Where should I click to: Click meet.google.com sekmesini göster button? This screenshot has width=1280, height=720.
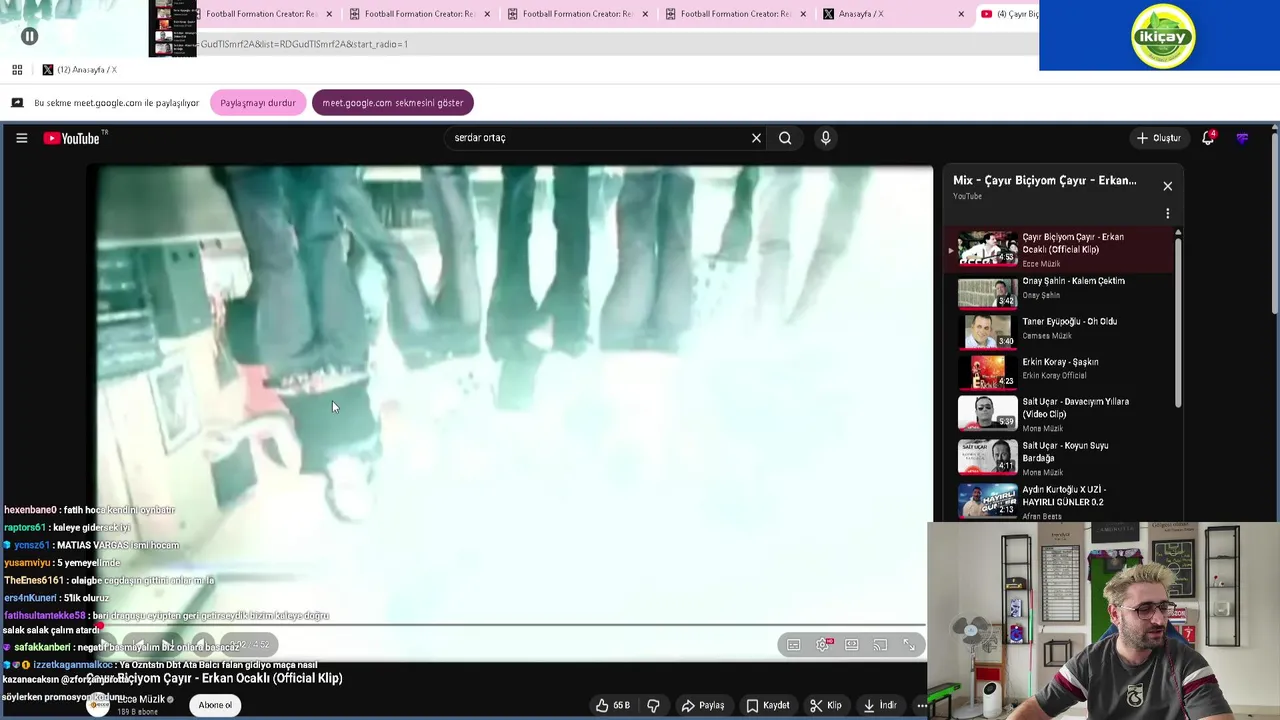pyautogui.click(x=393, y=103)
